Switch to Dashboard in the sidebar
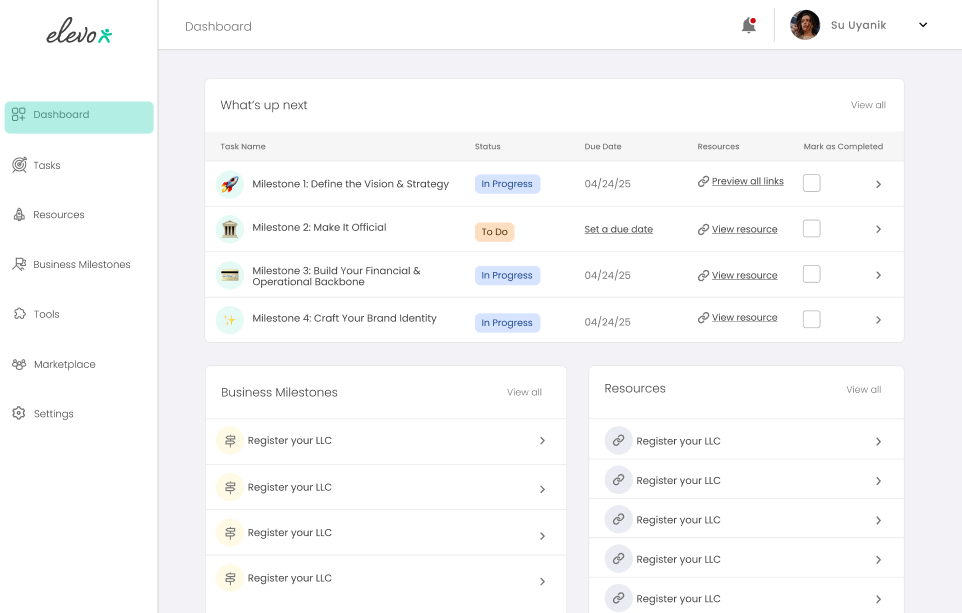 point(61,115)
